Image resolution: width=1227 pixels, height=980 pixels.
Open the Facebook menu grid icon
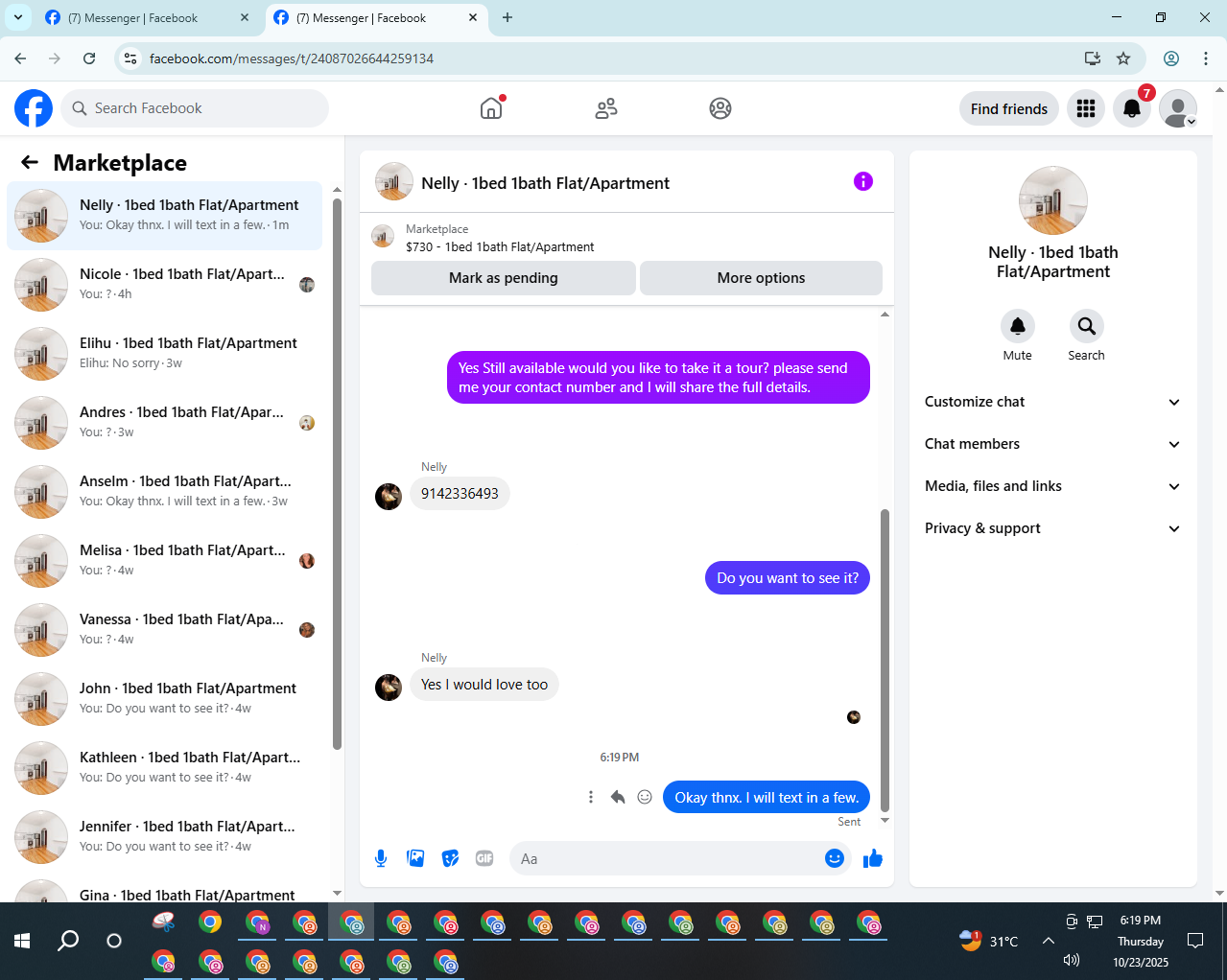1086,108
